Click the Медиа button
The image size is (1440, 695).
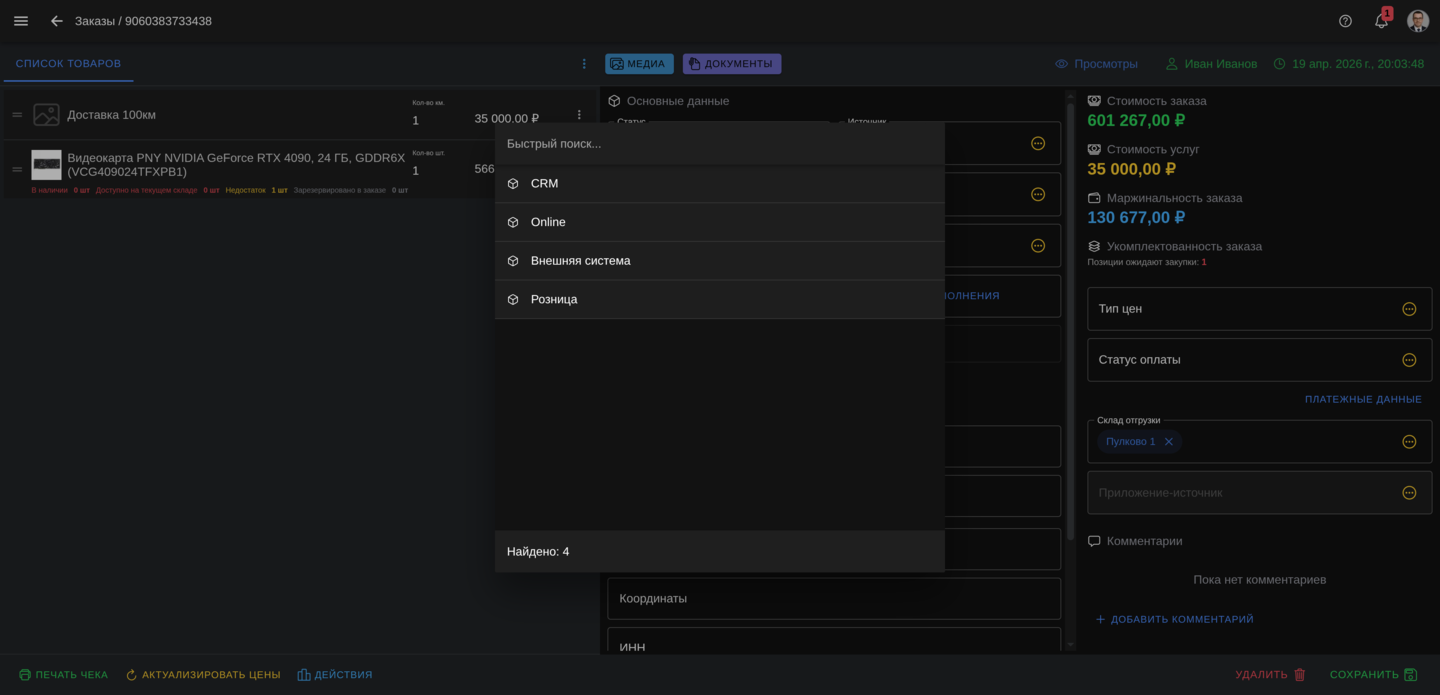tap(639, 64)
